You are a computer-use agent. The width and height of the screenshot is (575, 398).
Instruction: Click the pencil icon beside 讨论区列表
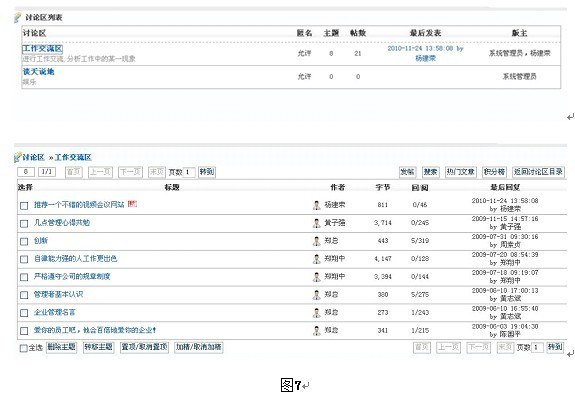(18, 17)
